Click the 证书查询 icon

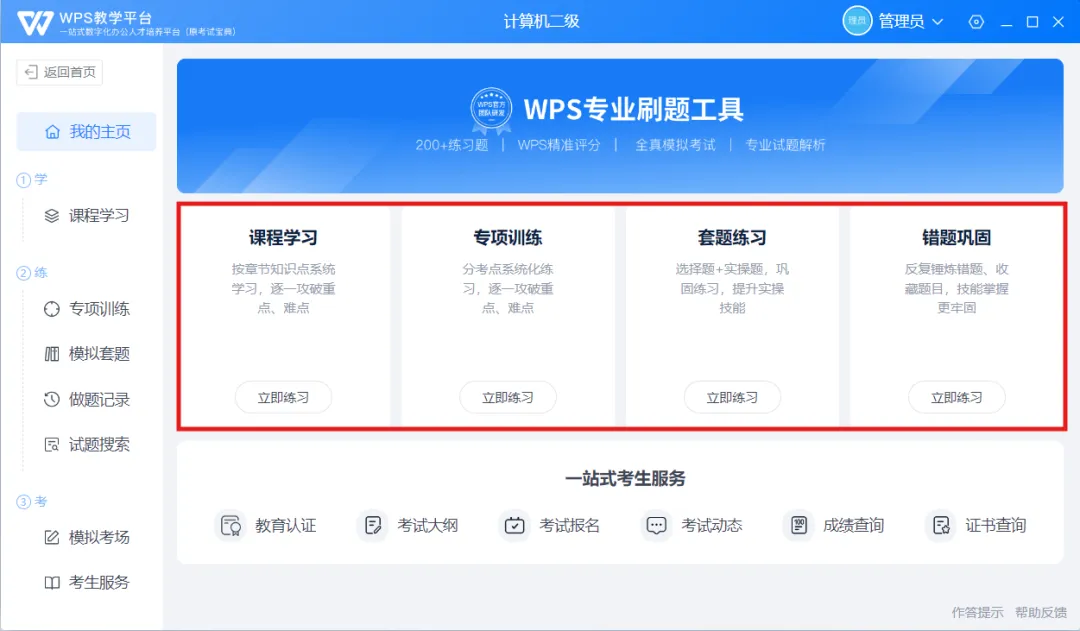tap(941, 526)
